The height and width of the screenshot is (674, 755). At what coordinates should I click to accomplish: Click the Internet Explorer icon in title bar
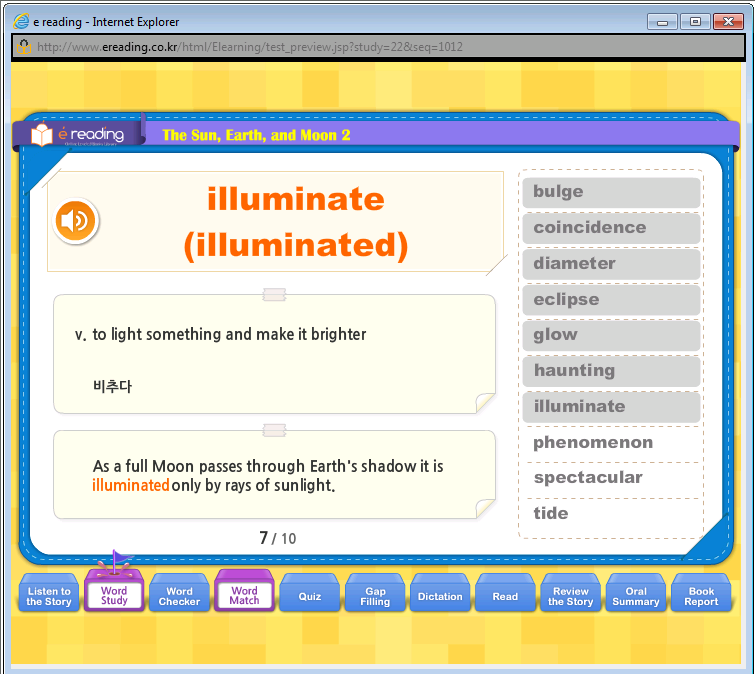tap(21, 22)
